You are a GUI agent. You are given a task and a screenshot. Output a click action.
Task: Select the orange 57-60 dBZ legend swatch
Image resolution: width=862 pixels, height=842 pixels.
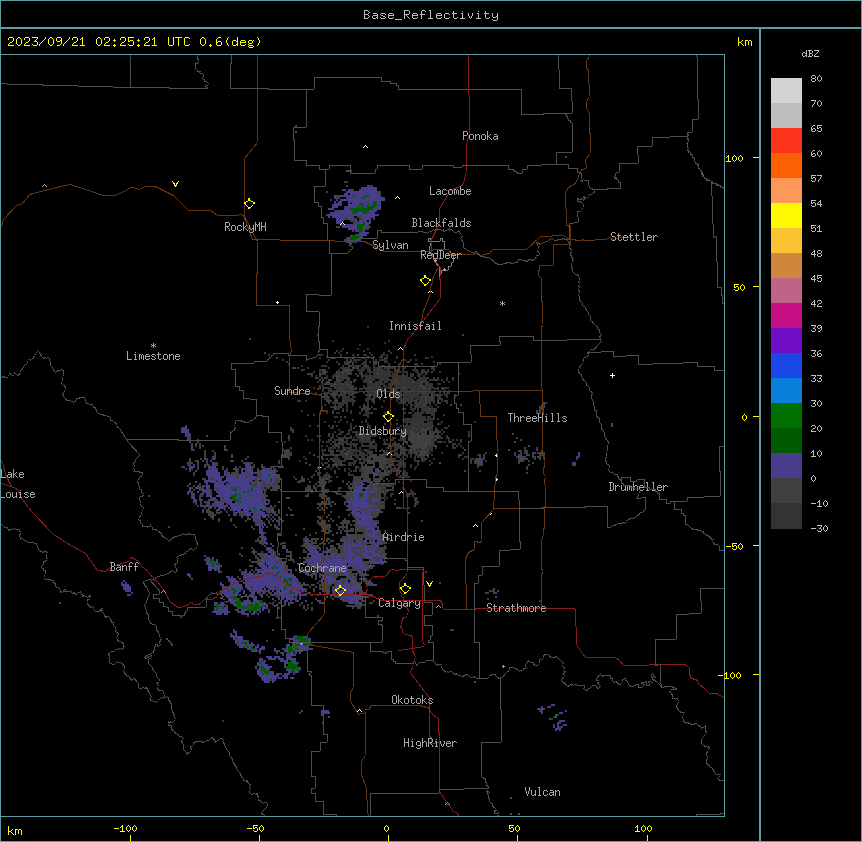click(786, 165)
